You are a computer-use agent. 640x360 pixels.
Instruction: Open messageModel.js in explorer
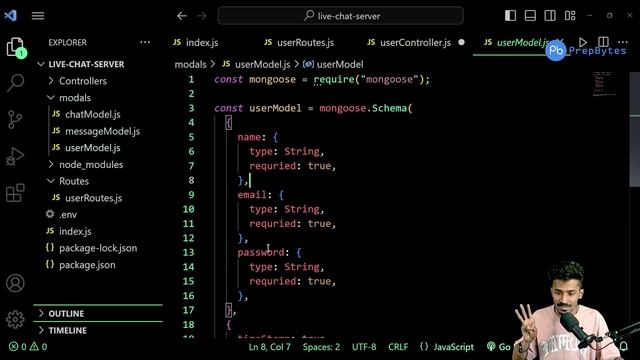tap(102, 131)
